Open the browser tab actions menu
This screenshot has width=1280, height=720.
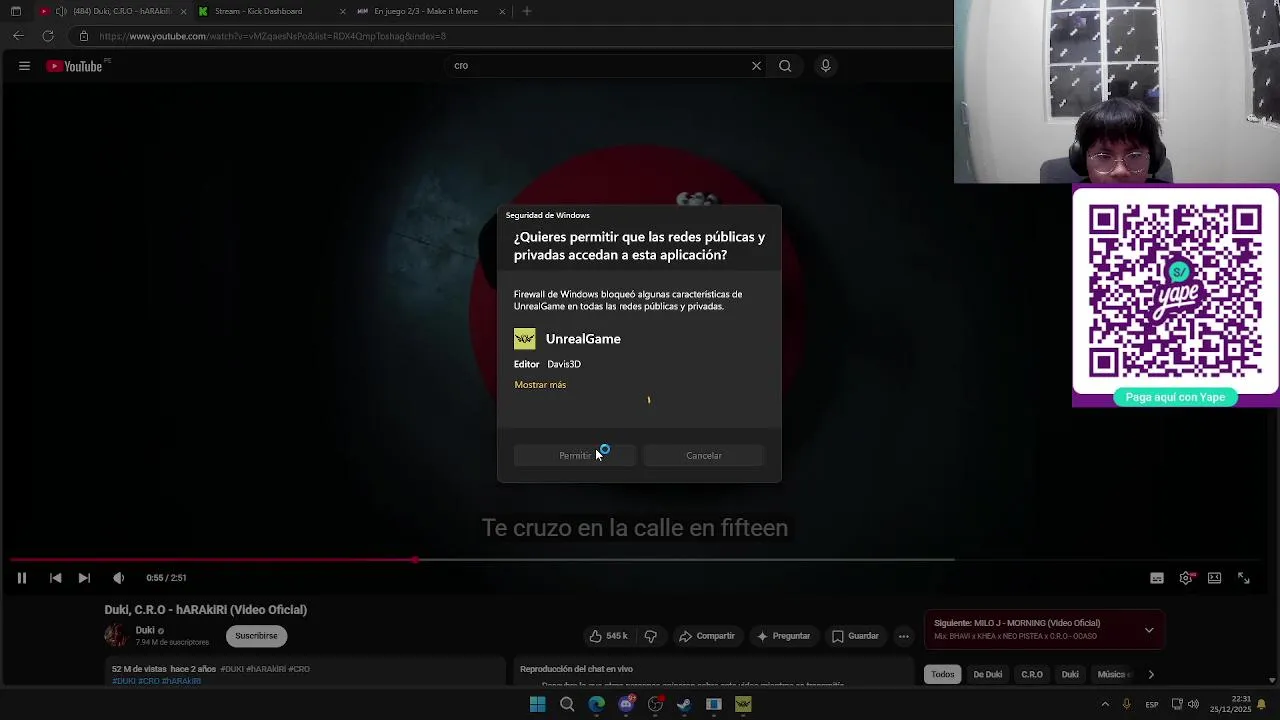(x=15, y=11)
